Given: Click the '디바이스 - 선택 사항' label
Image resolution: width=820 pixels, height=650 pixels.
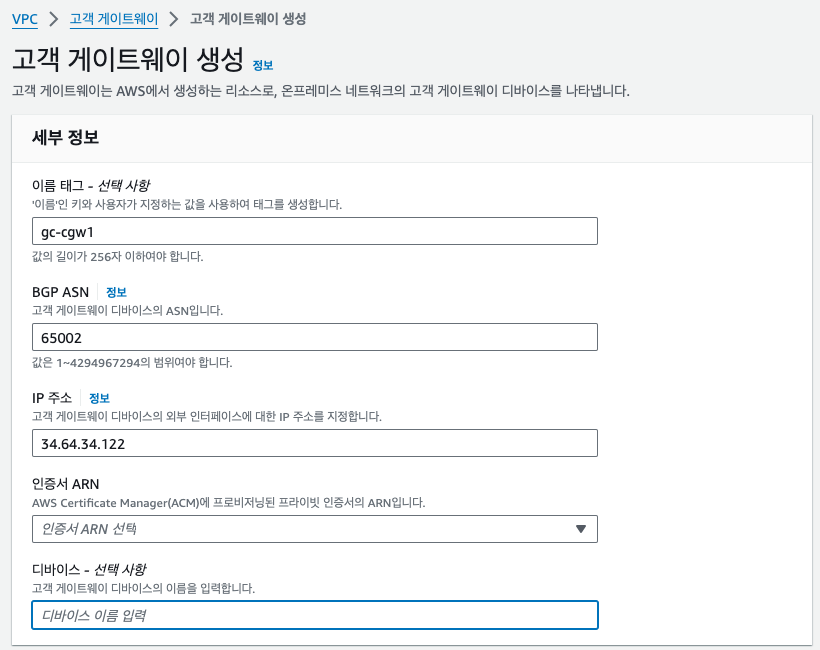Looking at the screenshot, I should coord(89,569).
